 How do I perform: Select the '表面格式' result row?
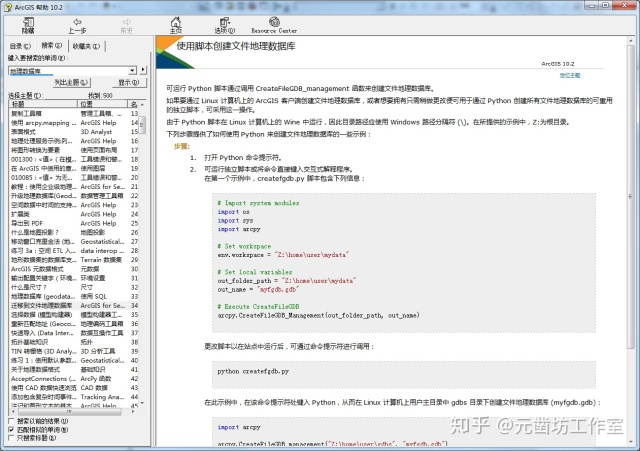74,132
